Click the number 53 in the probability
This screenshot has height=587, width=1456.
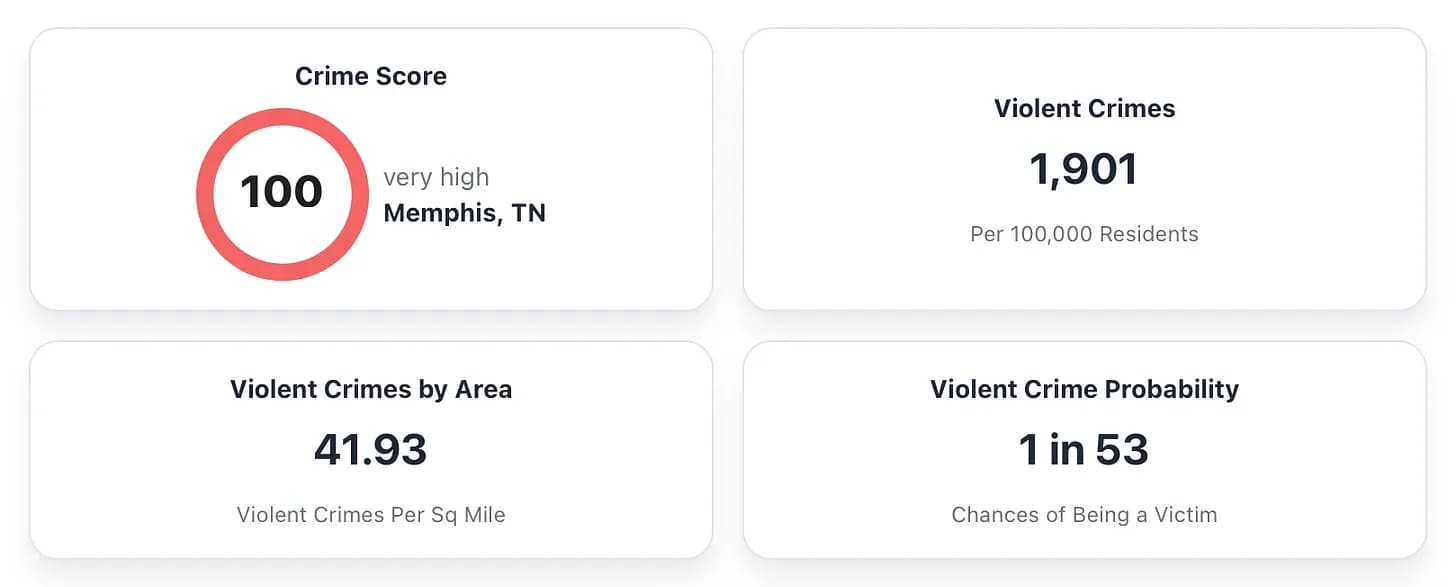click(1120, 450)
